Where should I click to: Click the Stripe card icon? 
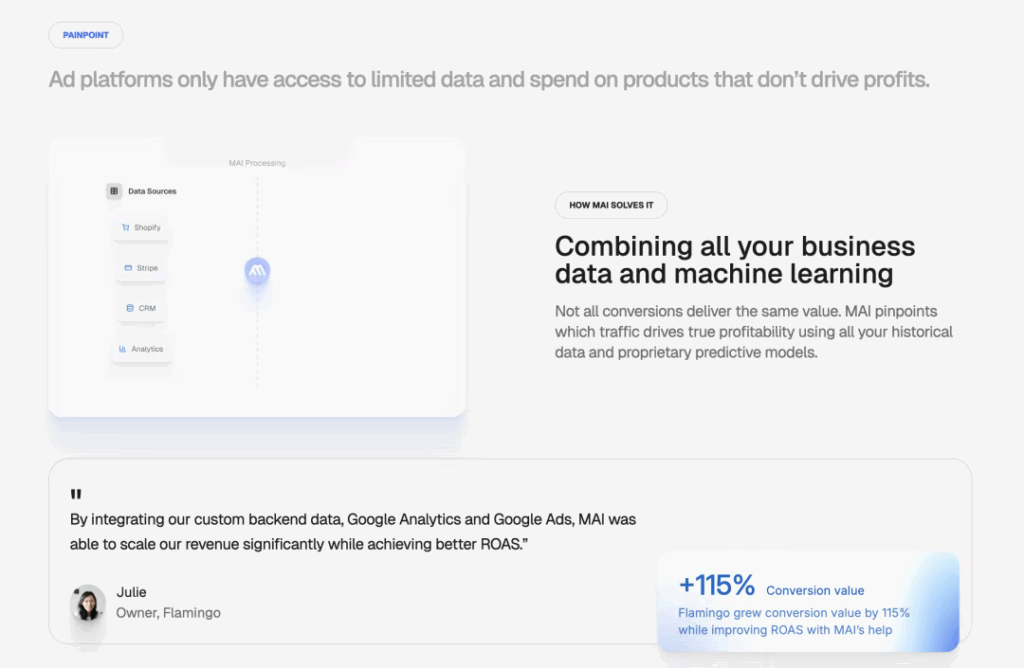(128, 268)
